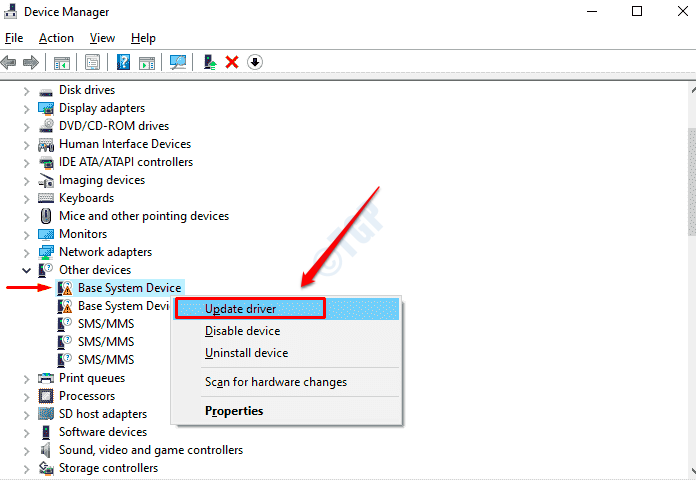Click the Human Interface Devices icon
This screenshot has height=481, width=696.
pyautogui.click(x=46, y=145)
